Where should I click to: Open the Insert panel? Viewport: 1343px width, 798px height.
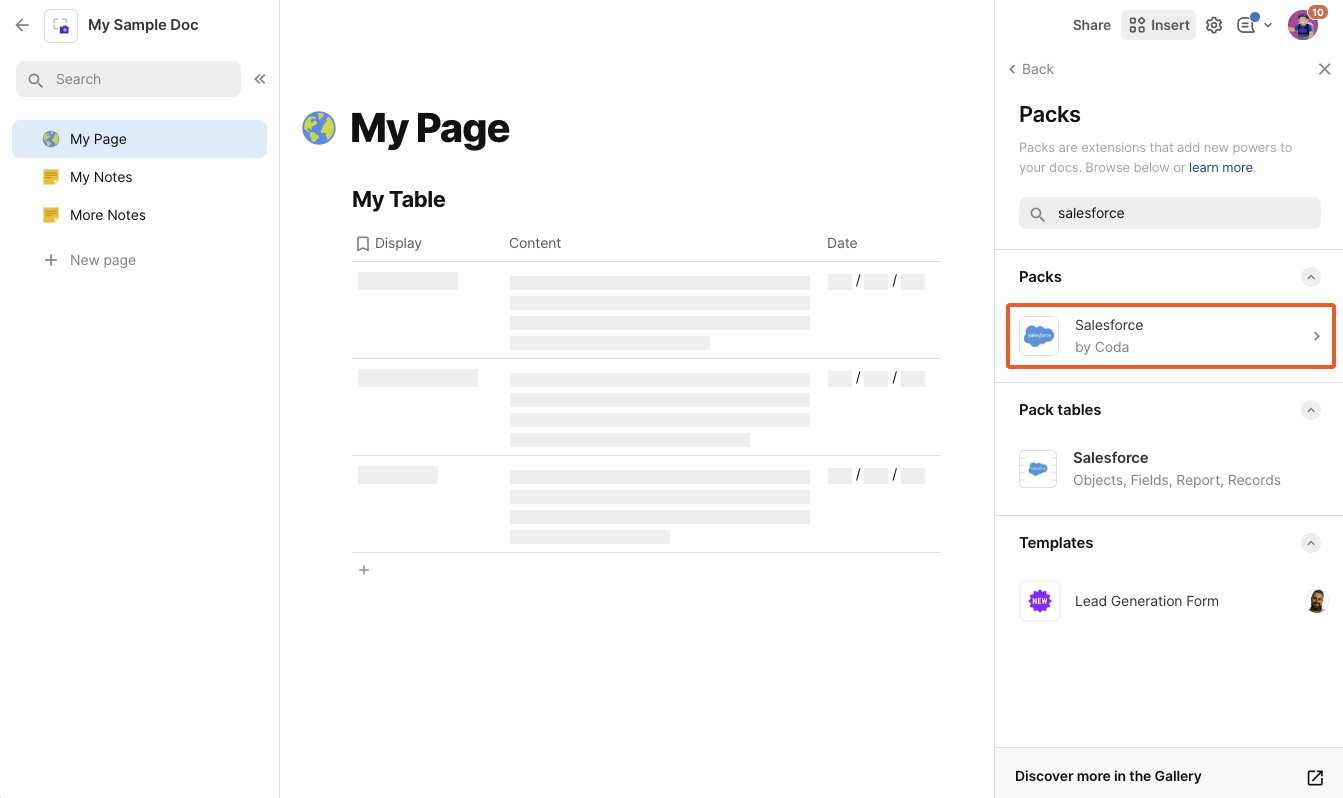[1157, 24]
